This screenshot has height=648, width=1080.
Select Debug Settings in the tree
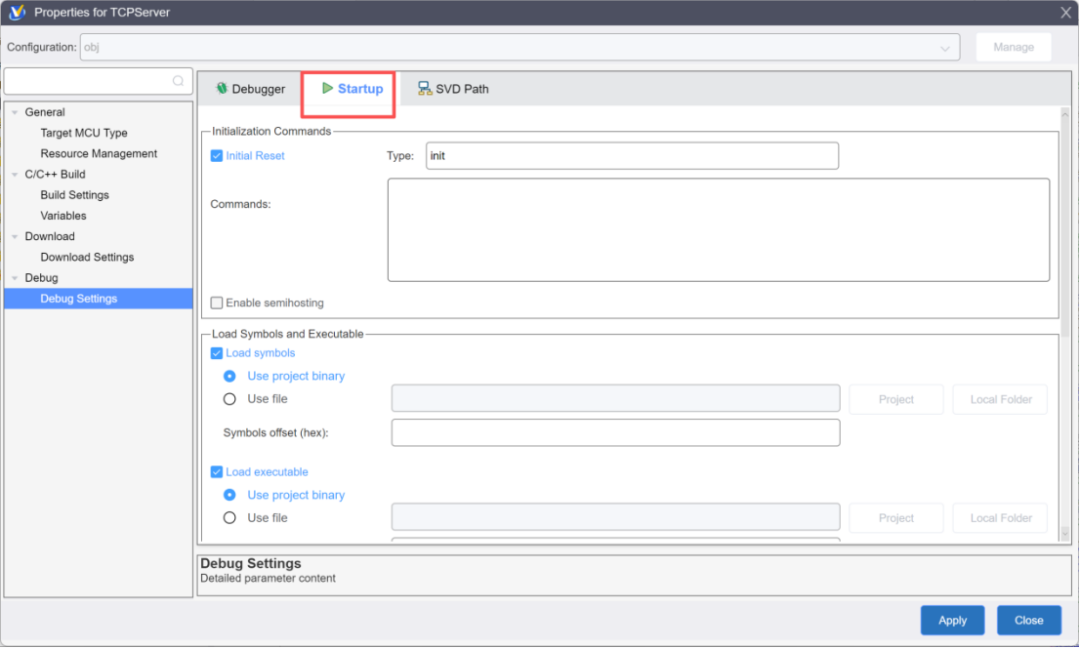point(98,298)
